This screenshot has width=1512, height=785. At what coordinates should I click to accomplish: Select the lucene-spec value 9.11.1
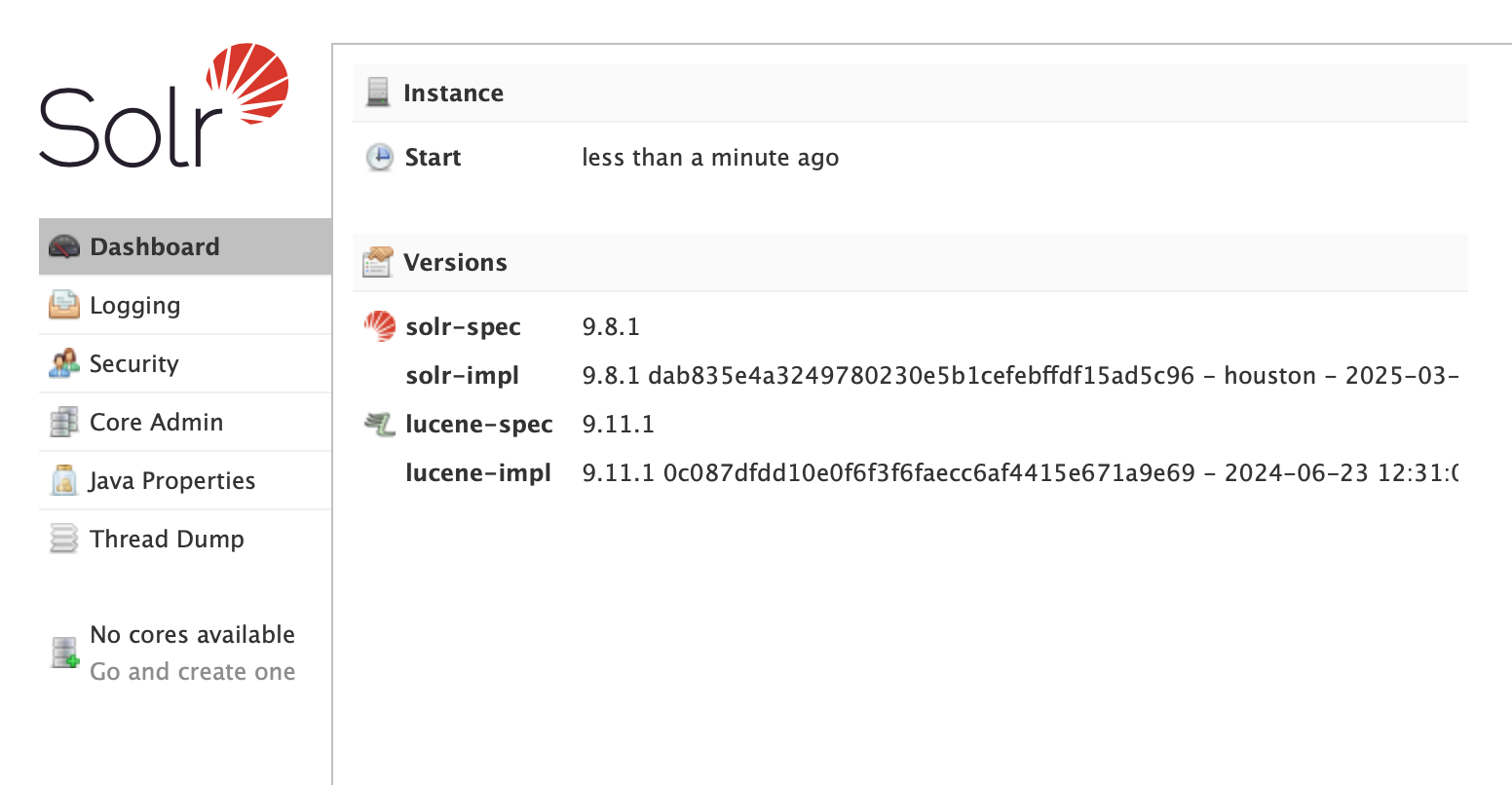tap(618, 424)
